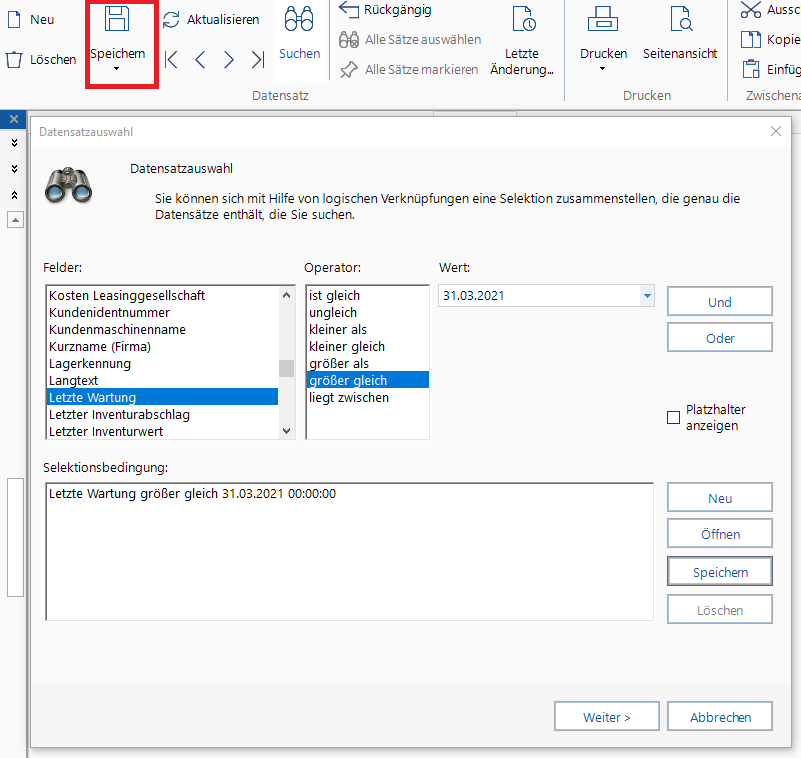Image resolution: width=801 pixels, height=758 pixels.
Task: Select 'Kosten Leasinggesellschaft' field
Action: click(x=162, y=295)
